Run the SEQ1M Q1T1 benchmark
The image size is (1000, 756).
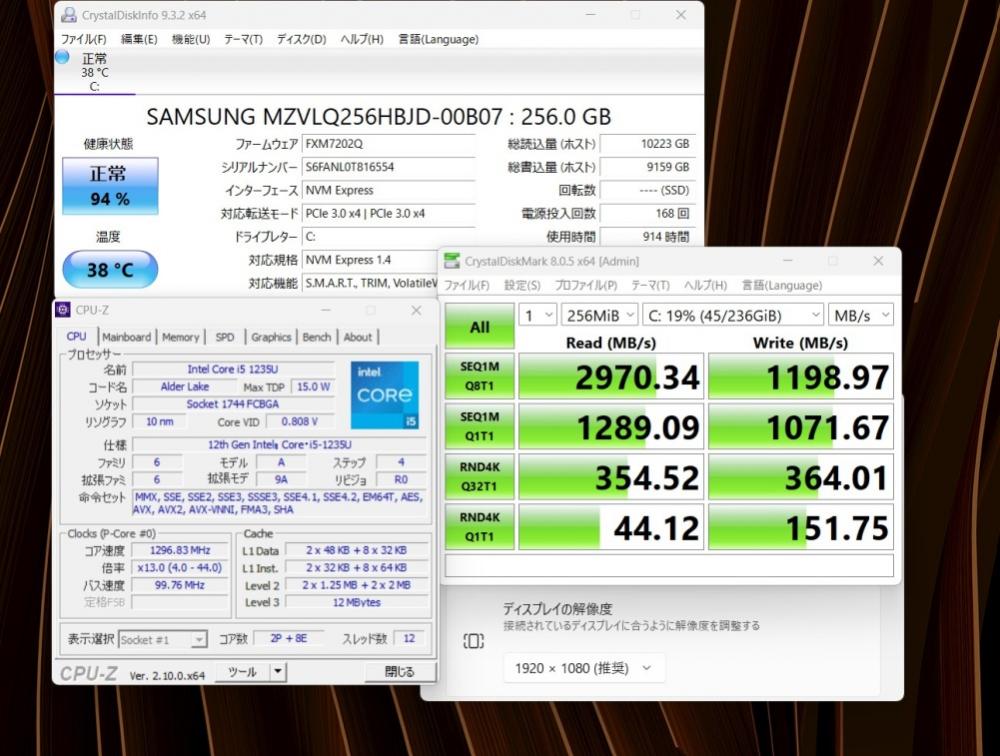pos(480,426)
